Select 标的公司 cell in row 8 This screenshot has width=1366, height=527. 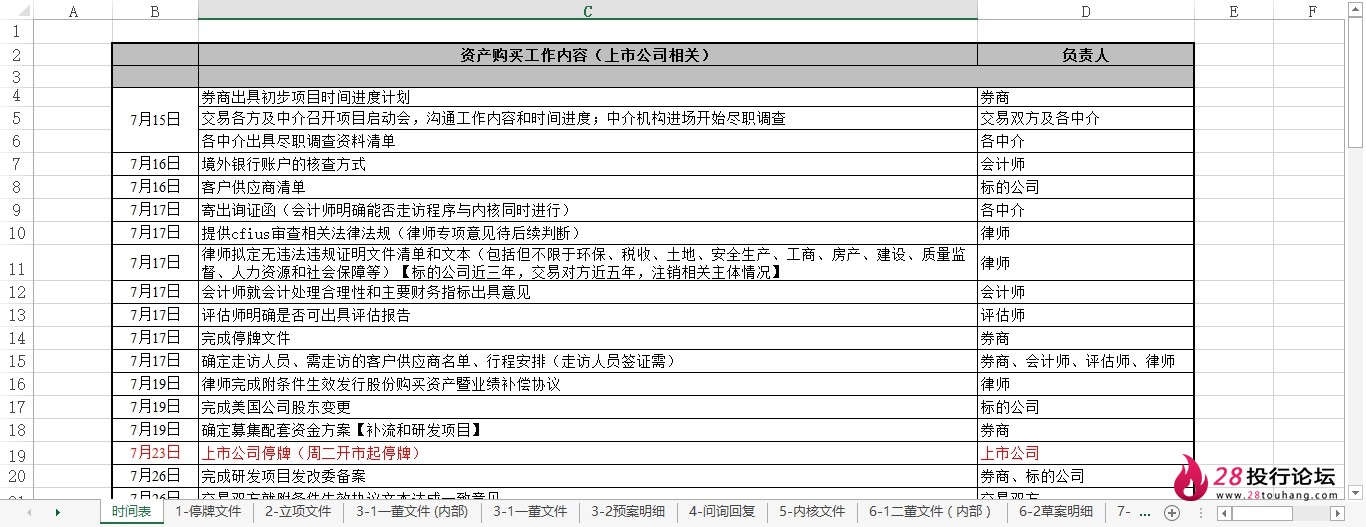click(x=1086, y=186)
